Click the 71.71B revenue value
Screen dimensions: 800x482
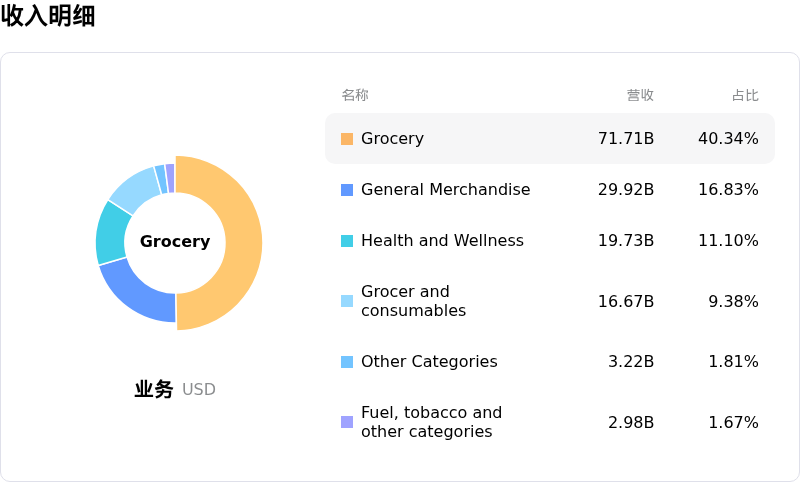point(626,139)
